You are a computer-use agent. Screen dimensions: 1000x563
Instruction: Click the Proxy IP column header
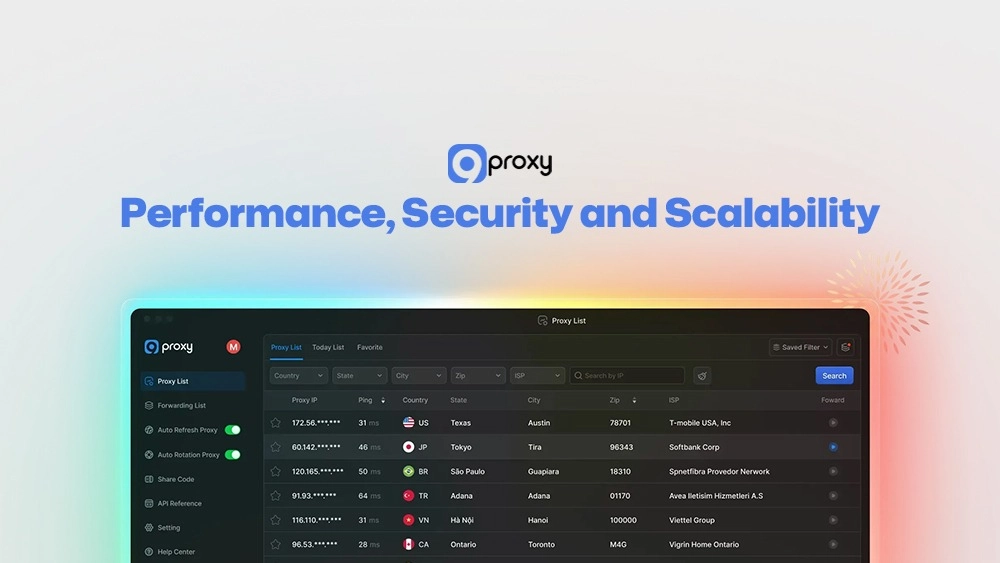(x=304, y=400)
